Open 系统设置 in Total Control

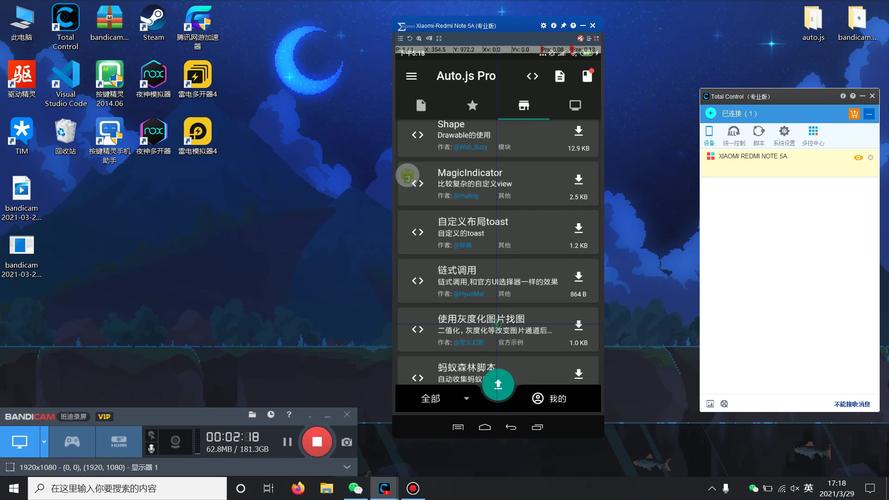784,135
